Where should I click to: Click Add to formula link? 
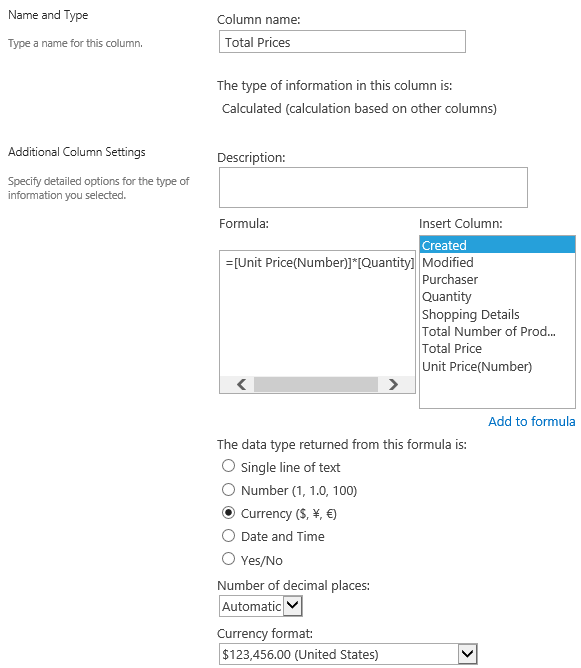point(532,421)
